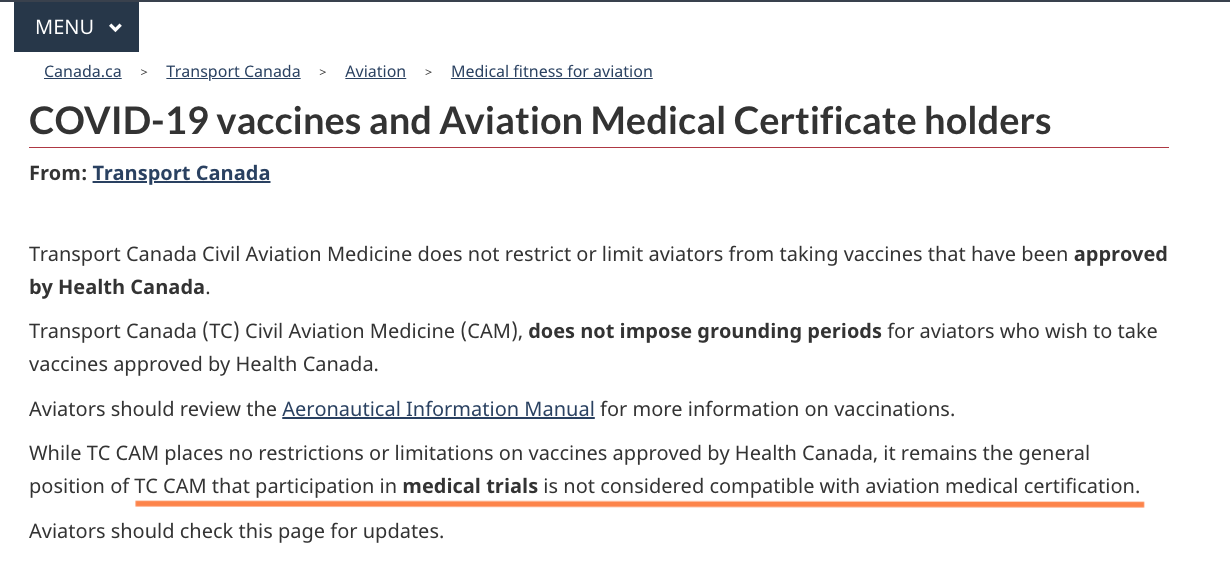This screenshot has height=564, width=1230.
Task: Click the COVID-19 vaccines page heading
Action: point(540,122)
